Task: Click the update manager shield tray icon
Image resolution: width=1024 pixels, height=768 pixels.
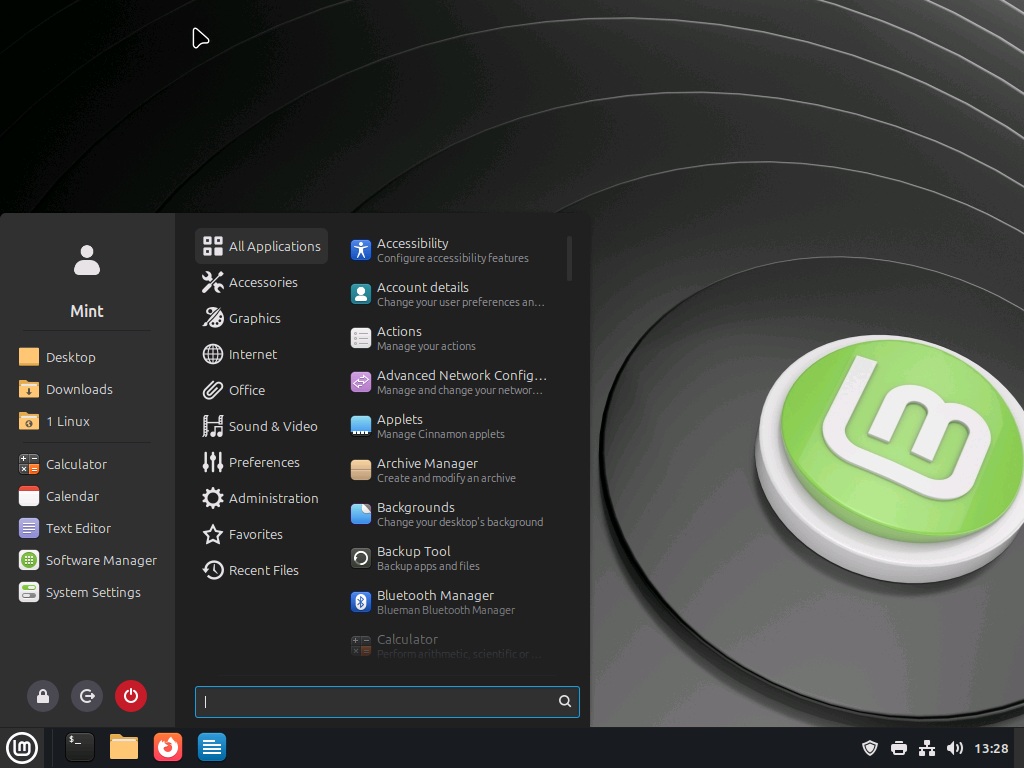Action: coord(870,748)
